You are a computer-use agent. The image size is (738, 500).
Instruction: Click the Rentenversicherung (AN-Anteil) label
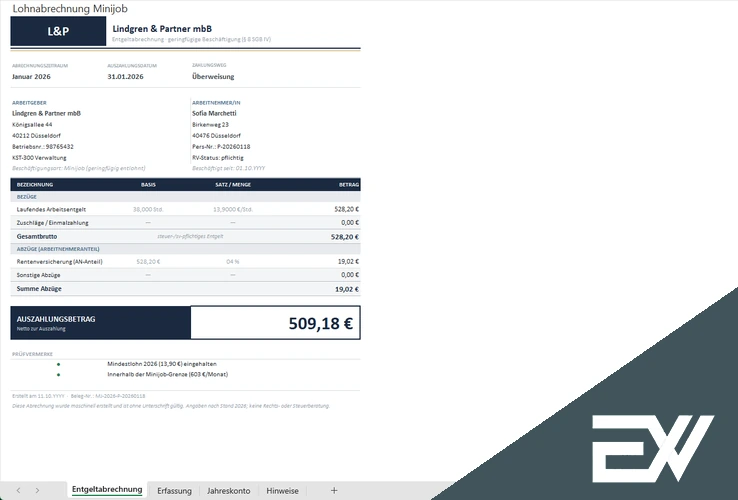click(59, 261)
